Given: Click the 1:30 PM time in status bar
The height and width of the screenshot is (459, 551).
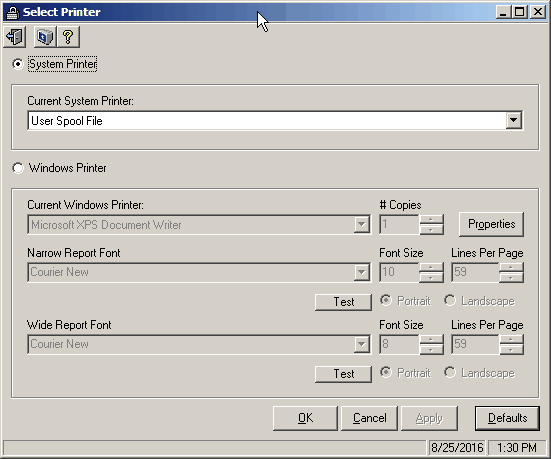Looking at the screenshot, I should (x=517, y=448).
